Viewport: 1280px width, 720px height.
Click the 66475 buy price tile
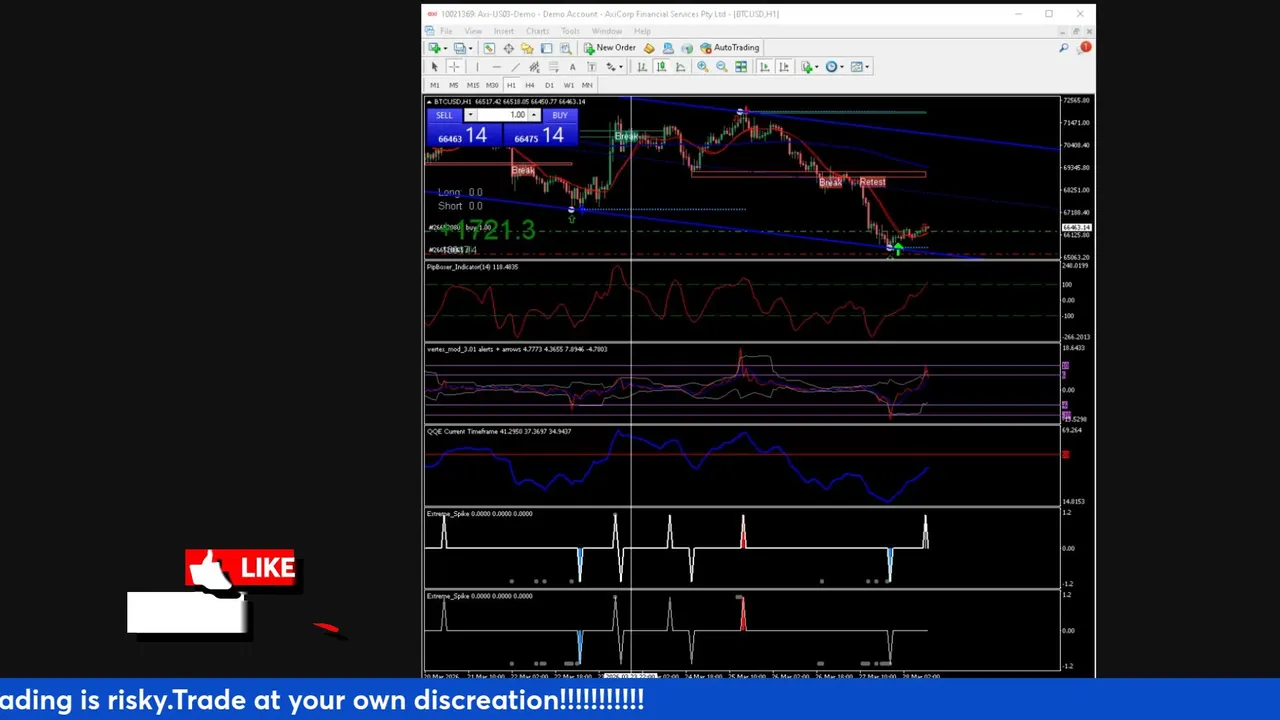[540, 136]
